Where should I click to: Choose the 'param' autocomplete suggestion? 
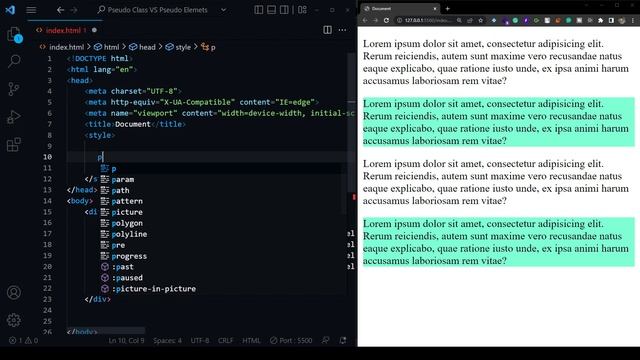(x=222, y=179)
